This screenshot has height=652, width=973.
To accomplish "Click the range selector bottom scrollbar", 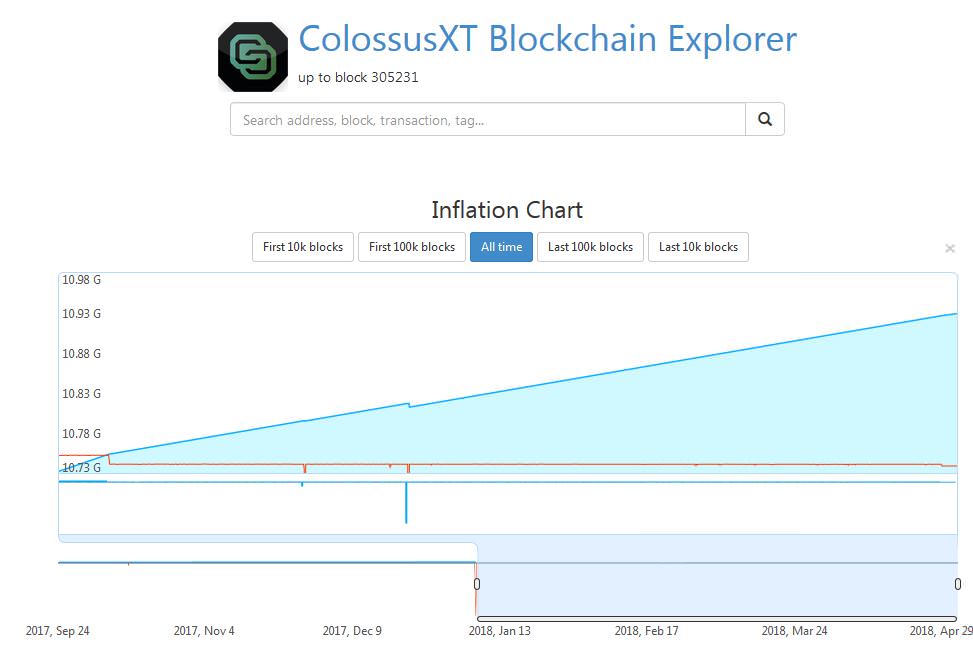I will [x=717, y=619].
